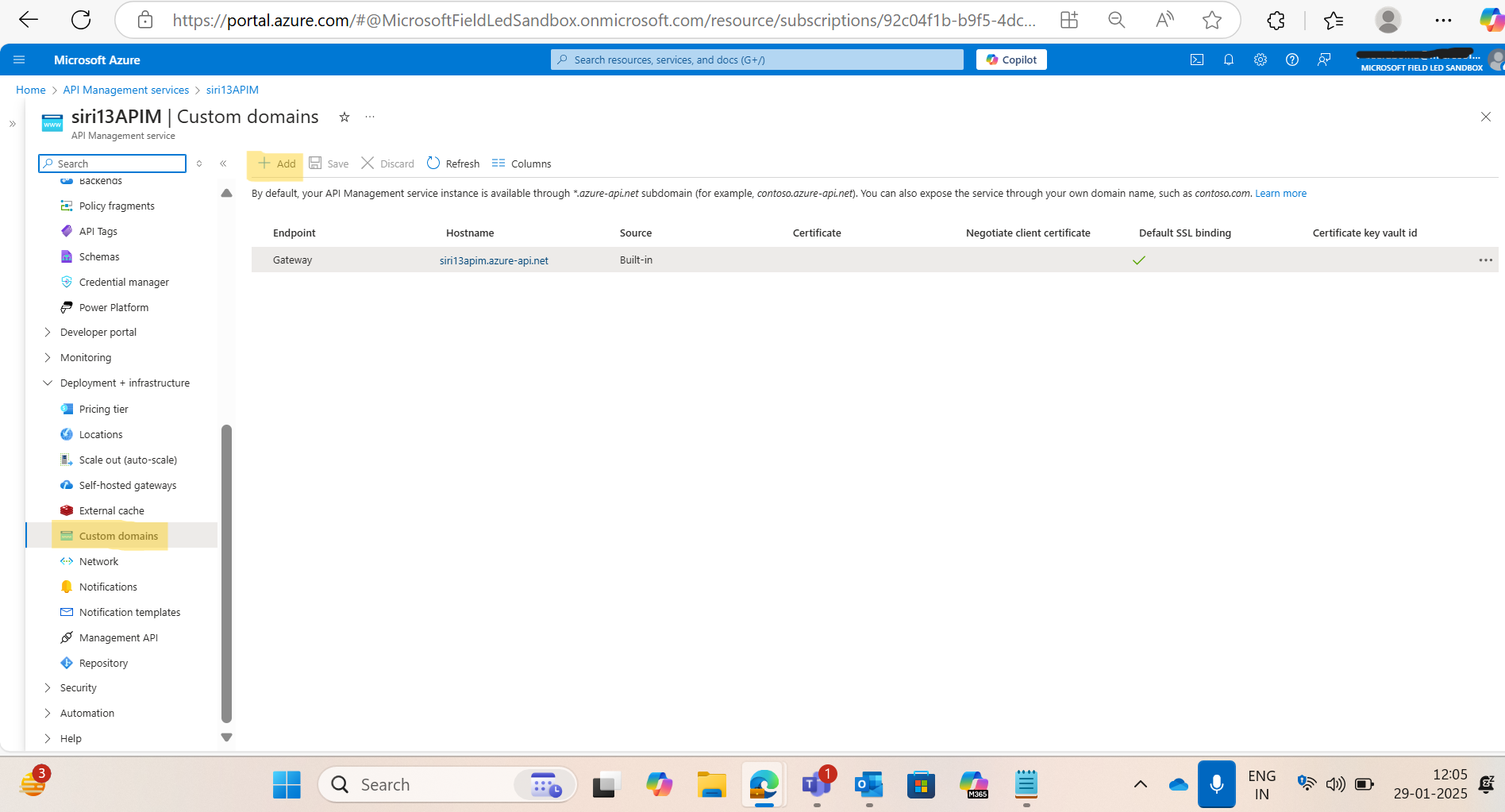This screenshot has width=1505, height=812.
Task: Expand the Security section
Action: [78, 687]
